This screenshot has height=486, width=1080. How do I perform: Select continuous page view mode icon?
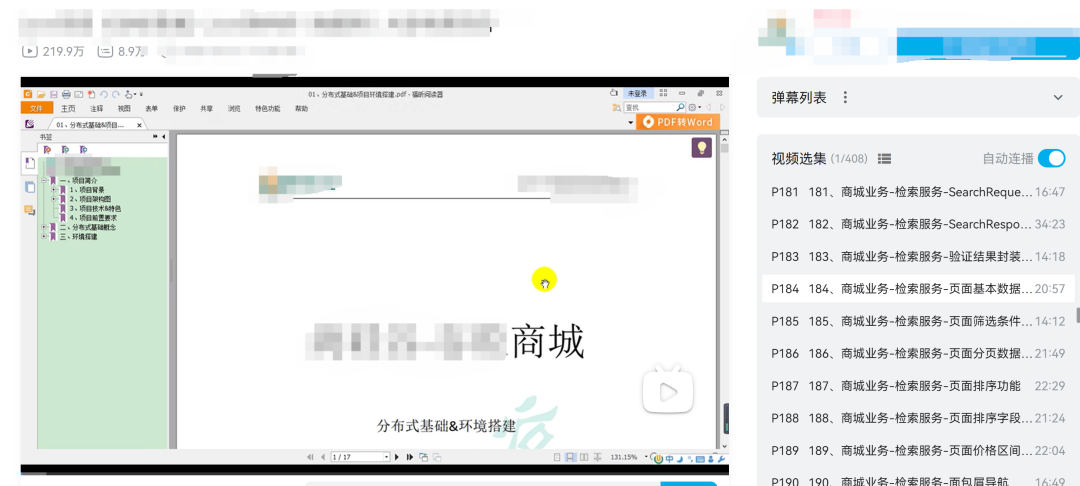click(x=570, y=457)
